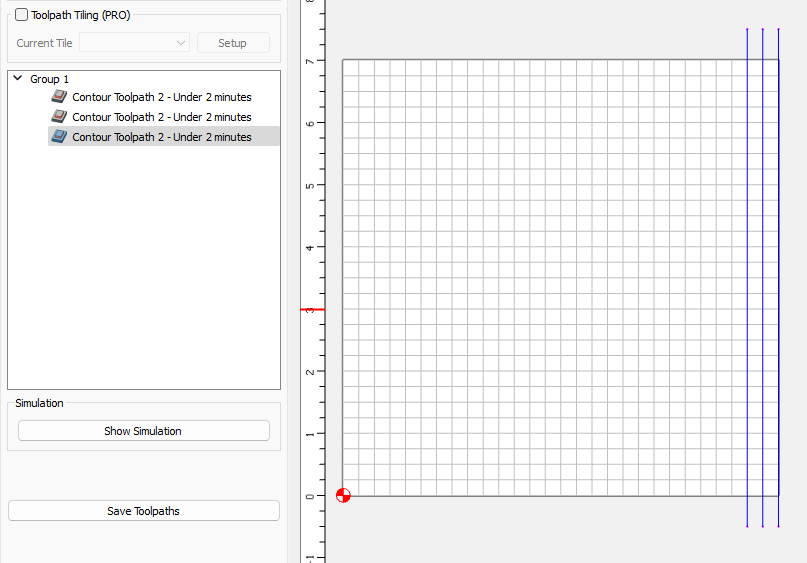Screen dimensions: 807x563
Task: Enable the Toolpath Tiling (PRO) checkbox
Action: point(22,15)
